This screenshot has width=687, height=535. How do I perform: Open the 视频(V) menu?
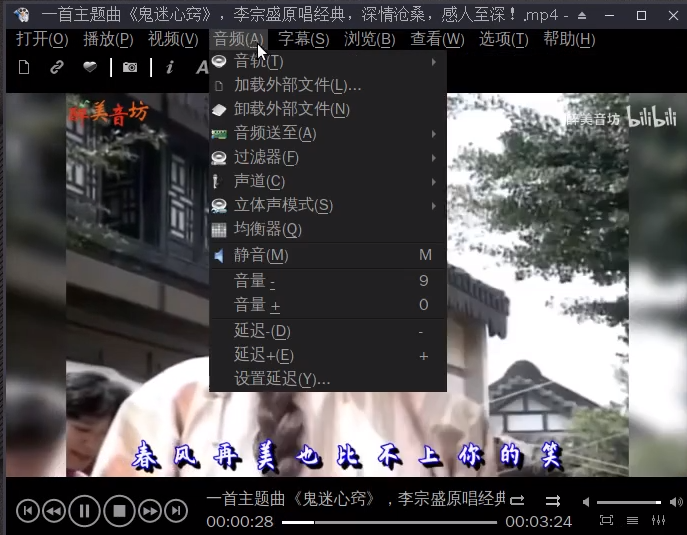tap(173, 39)
